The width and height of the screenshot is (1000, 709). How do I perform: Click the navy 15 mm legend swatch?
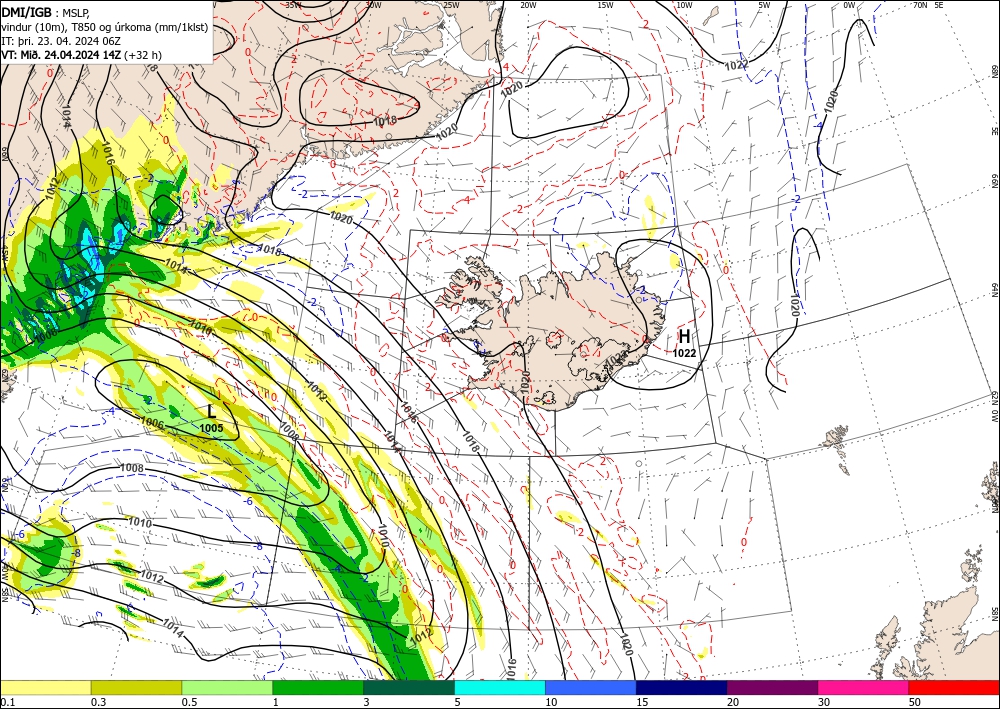(x=682, y=687)
